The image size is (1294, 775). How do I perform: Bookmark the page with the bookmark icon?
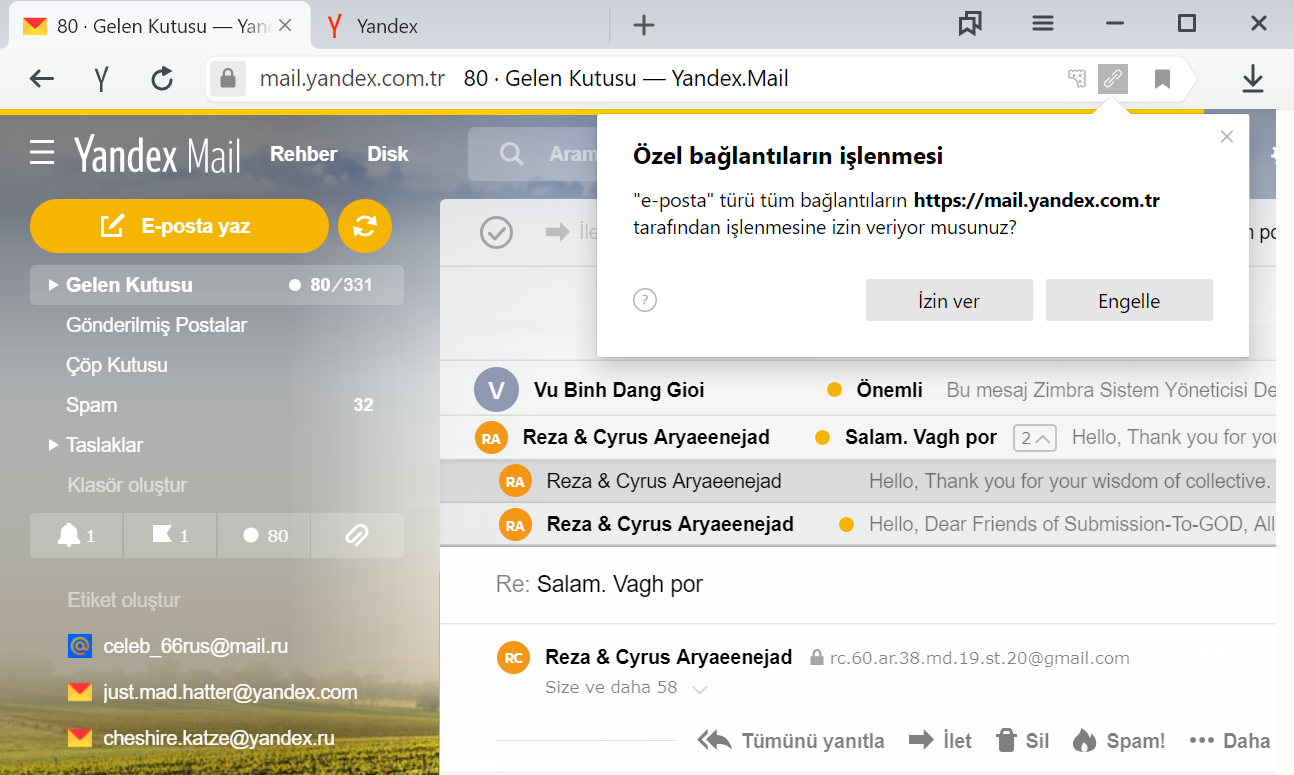tap(1162, 79)
